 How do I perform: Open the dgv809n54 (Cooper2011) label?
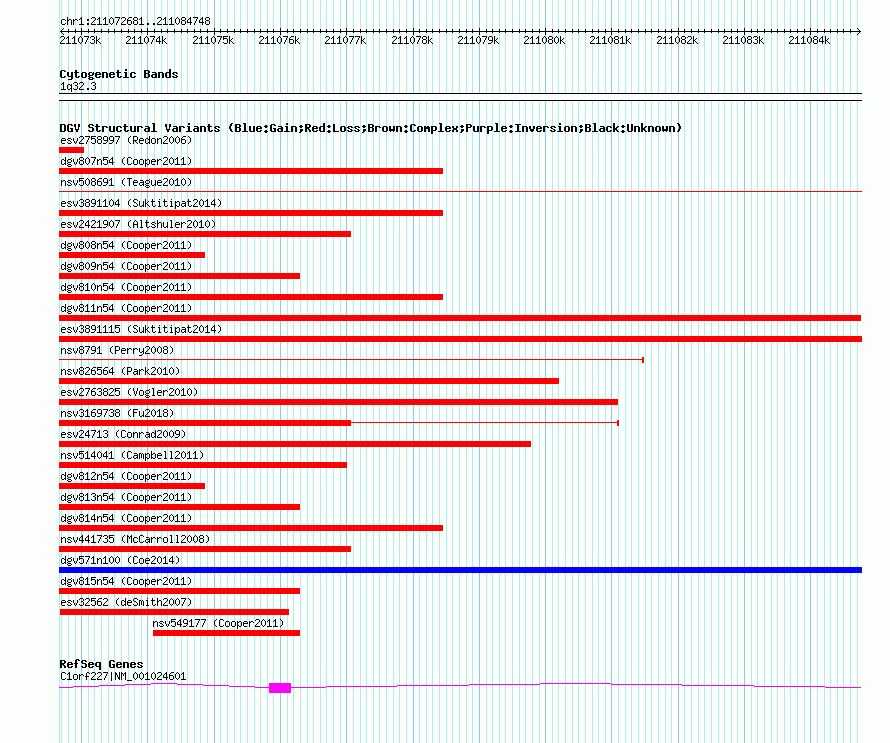click(126, 266)
